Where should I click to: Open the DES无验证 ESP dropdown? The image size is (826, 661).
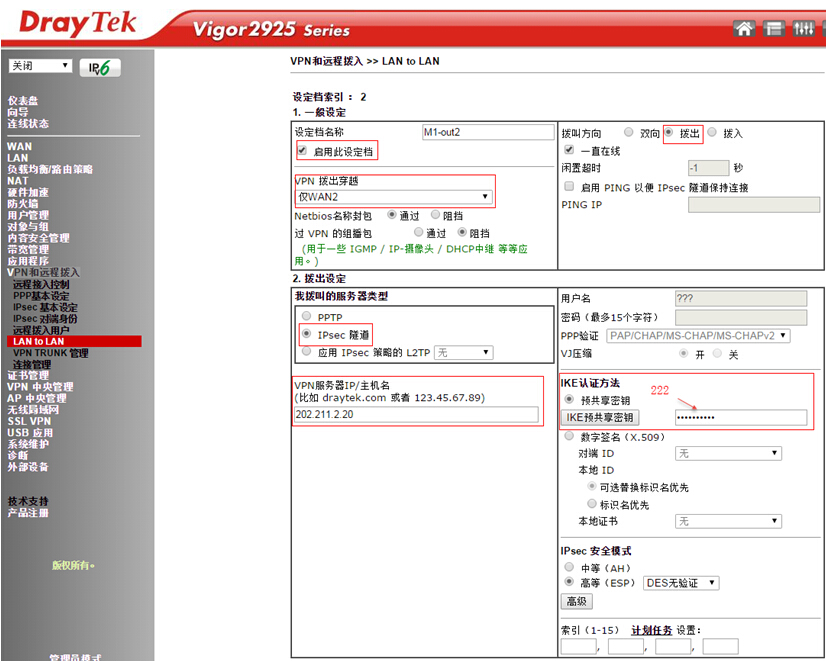(681, 583)
